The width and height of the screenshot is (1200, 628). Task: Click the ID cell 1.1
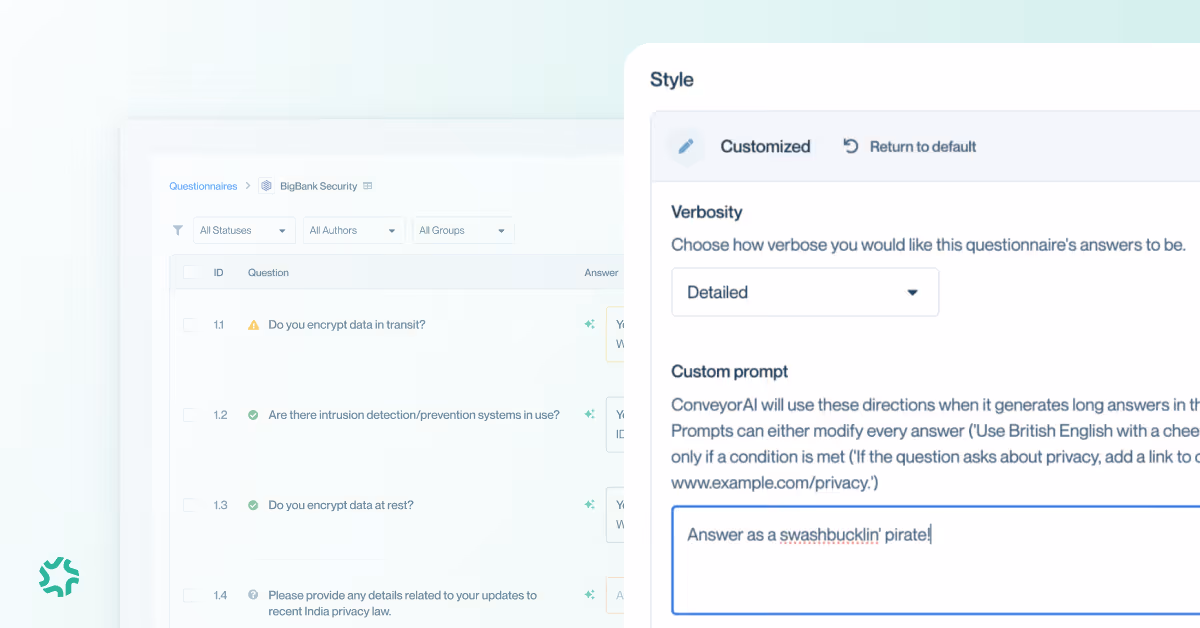pos(219,325)
